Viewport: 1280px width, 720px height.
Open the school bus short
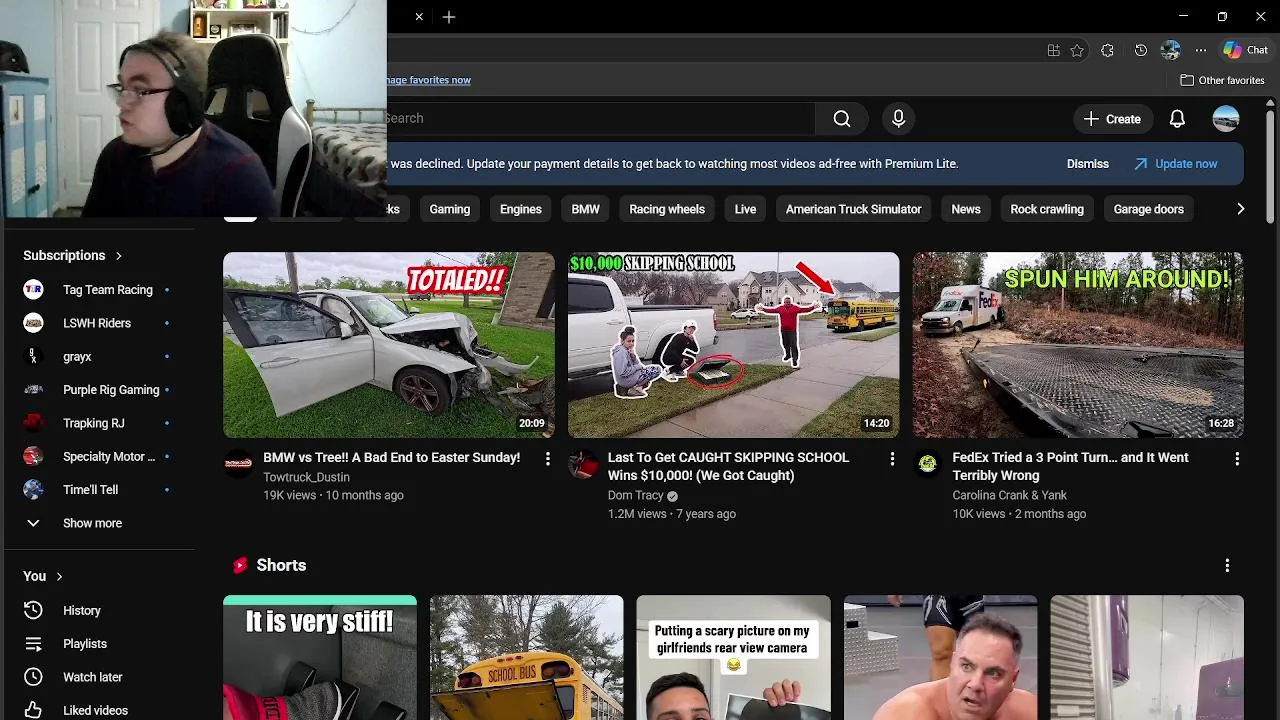click(x=527, y=658)
